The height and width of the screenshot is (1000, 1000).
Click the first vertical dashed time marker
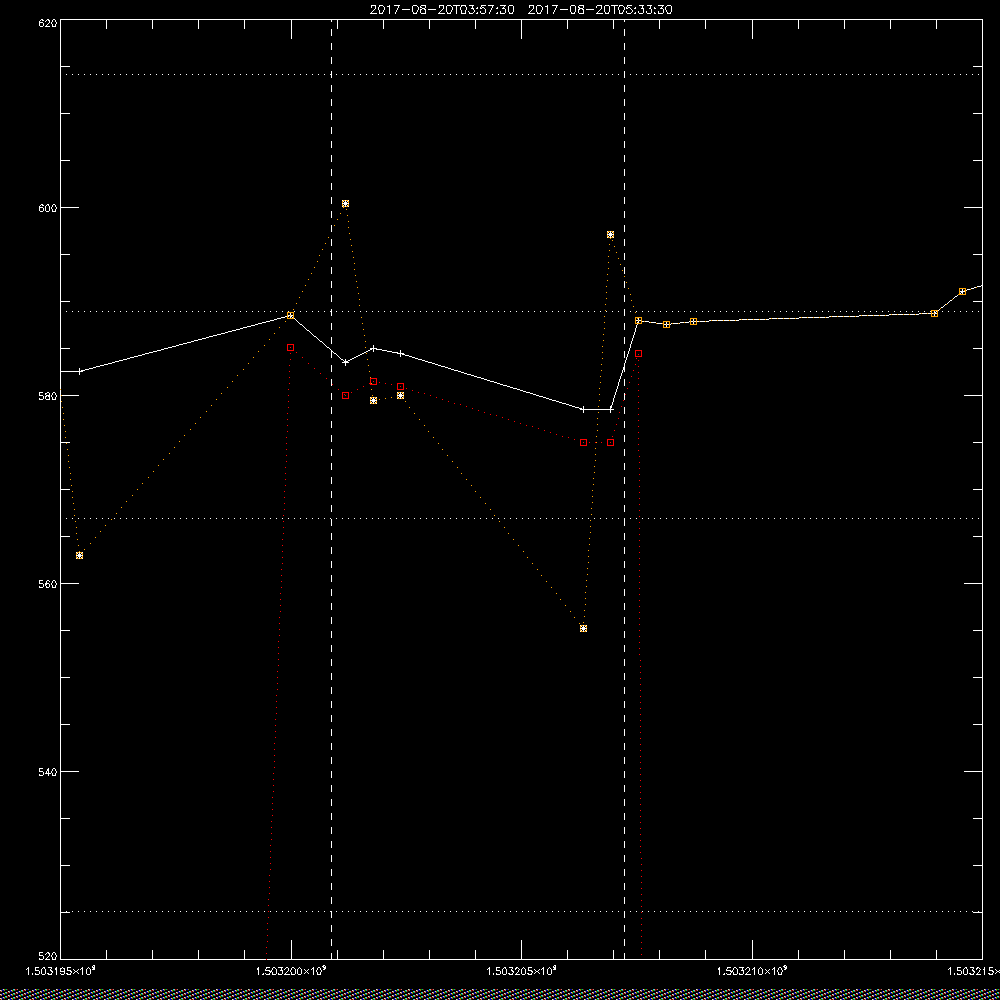[332, 488]
